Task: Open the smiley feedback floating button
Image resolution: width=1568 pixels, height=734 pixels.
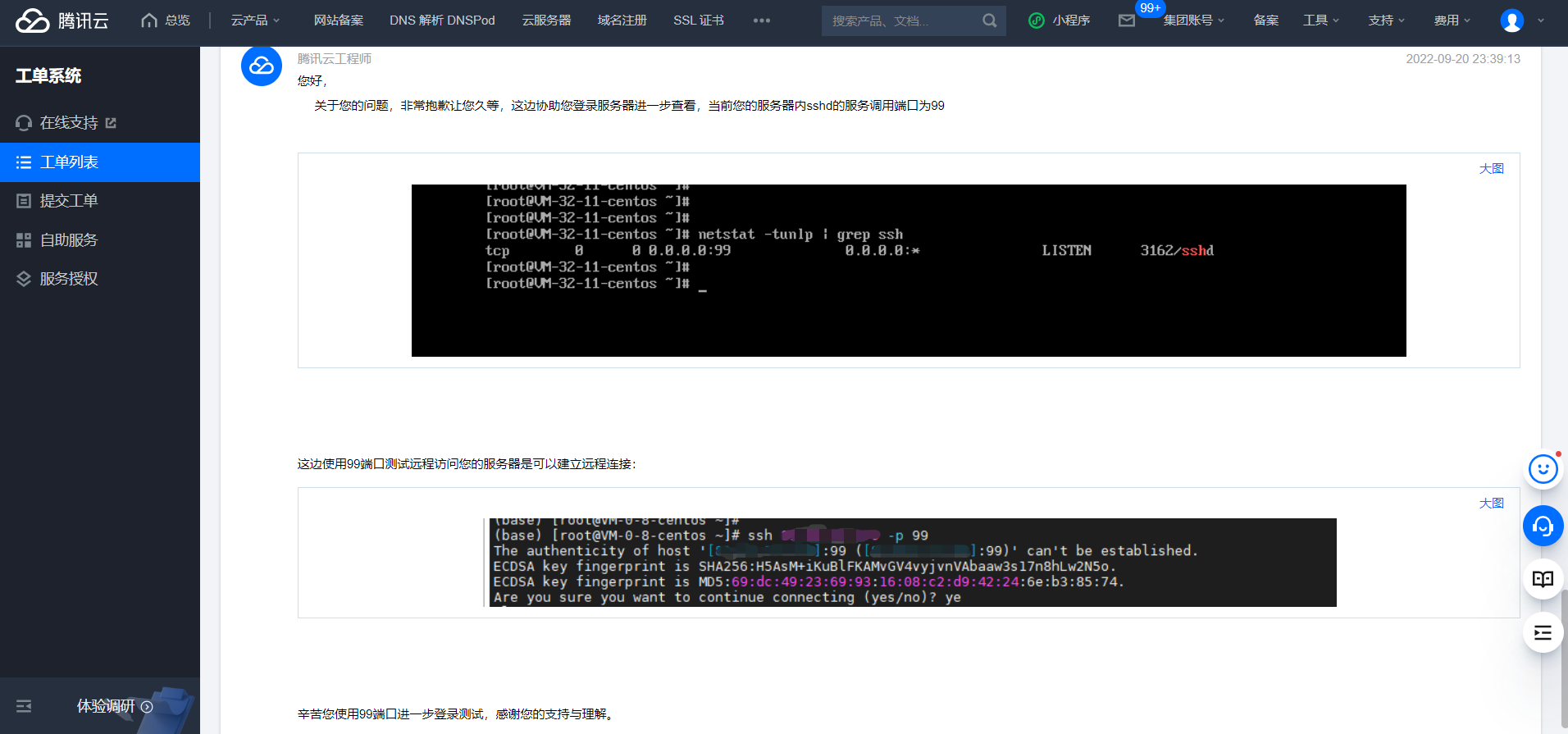Action: point(1543,470)
